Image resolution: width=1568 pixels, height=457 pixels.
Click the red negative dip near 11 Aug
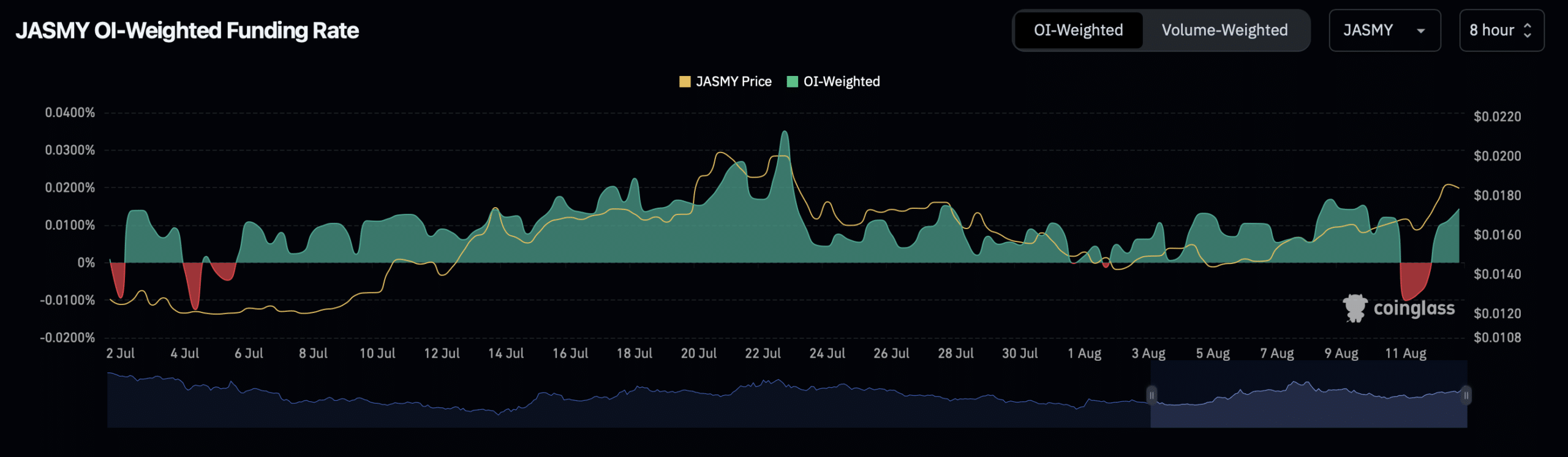point(1414,281)
